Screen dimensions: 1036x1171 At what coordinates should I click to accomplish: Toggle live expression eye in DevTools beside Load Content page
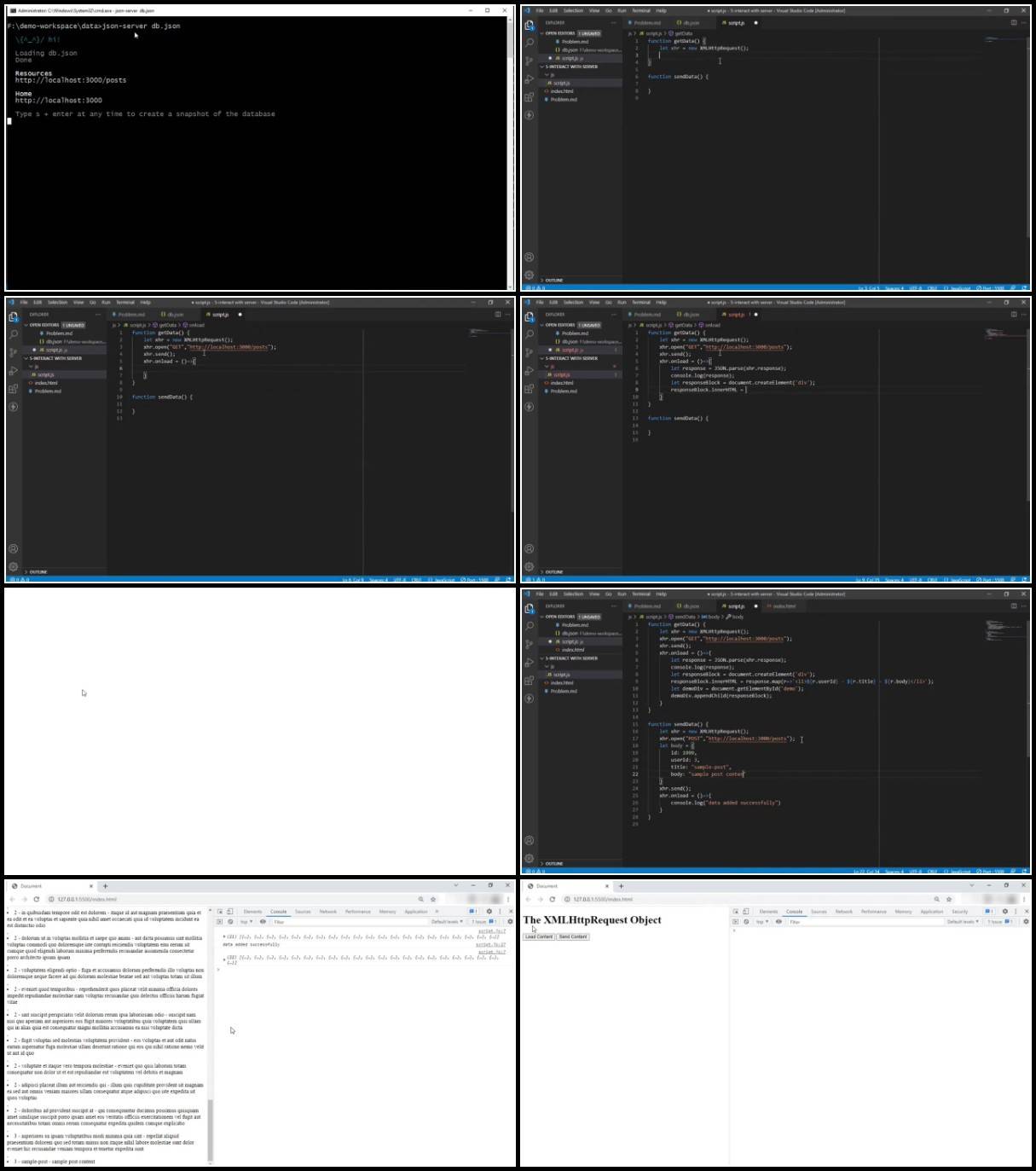click(778, 922)
